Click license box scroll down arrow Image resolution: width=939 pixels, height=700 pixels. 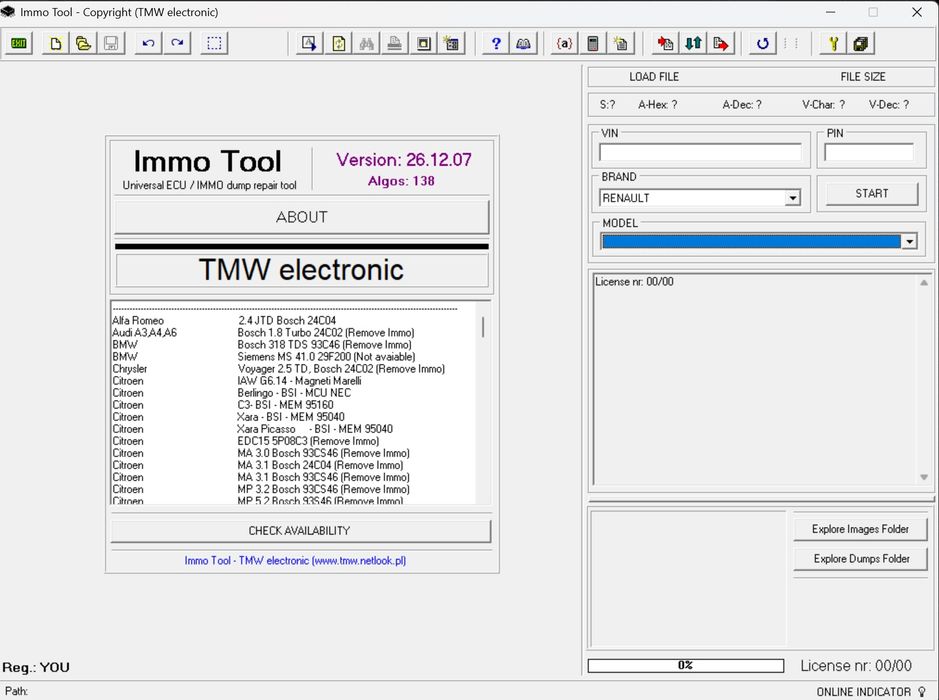[923, 477]
